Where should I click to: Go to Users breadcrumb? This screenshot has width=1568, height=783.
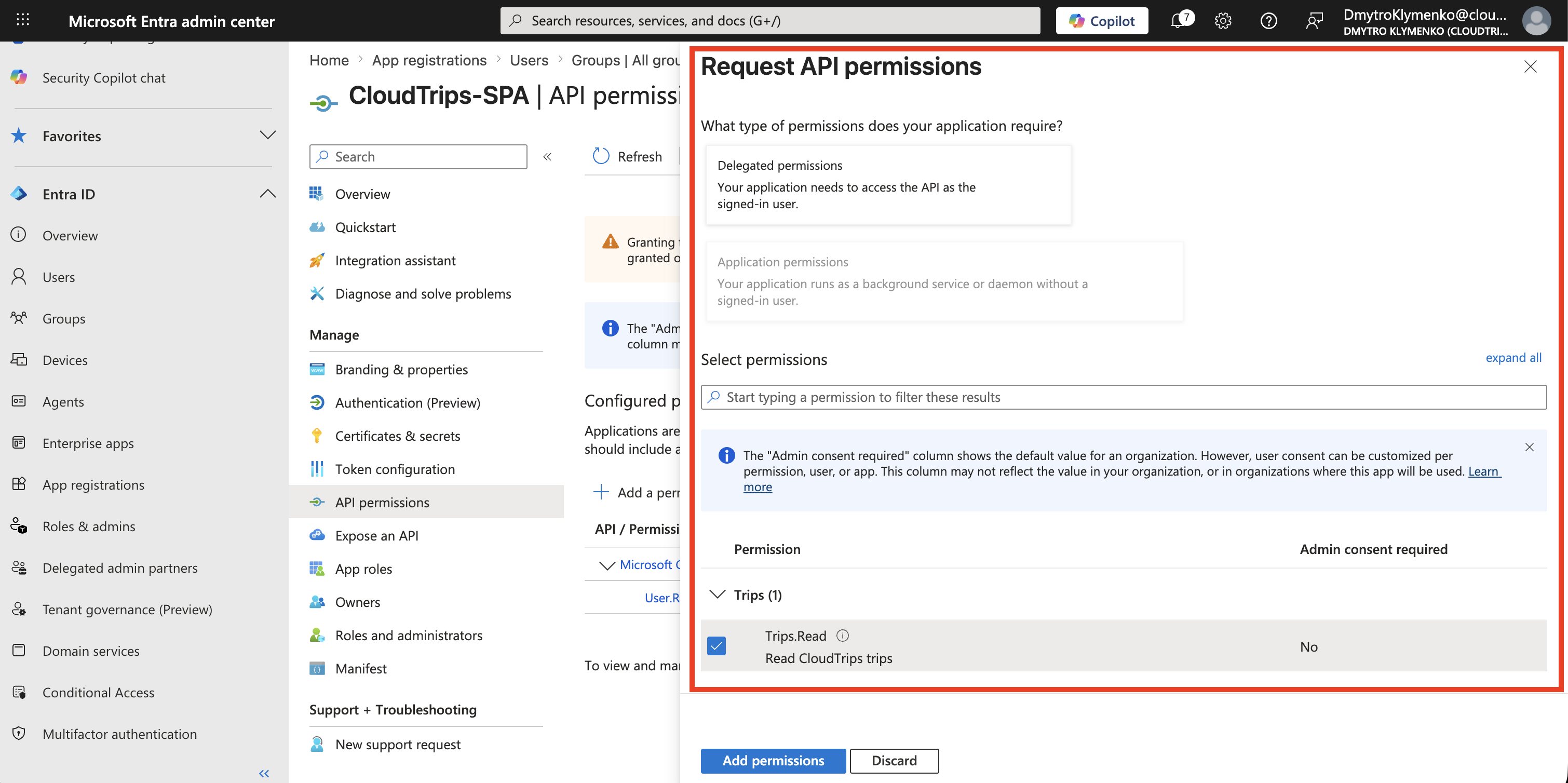coord(529,60)
